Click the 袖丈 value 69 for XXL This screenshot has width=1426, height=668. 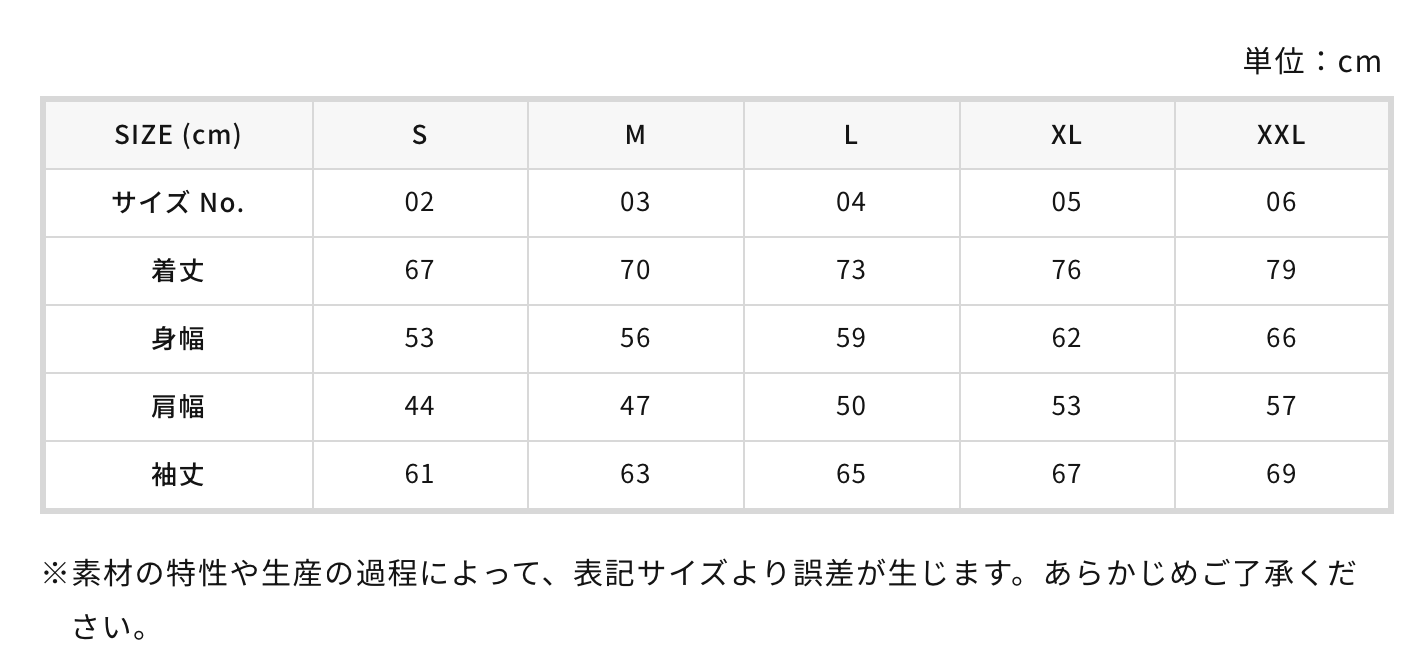pos(1281,474)
